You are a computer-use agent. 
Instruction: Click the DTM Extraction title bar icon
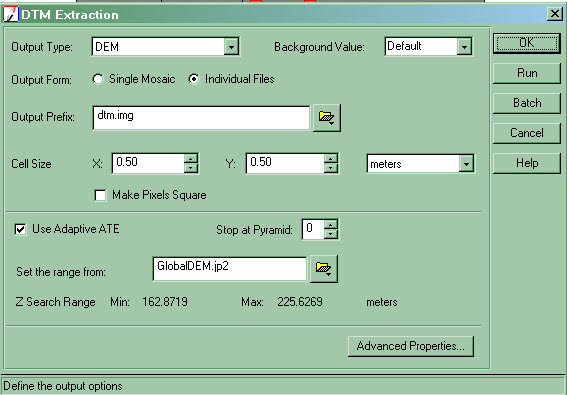click(x=10, y=14)
